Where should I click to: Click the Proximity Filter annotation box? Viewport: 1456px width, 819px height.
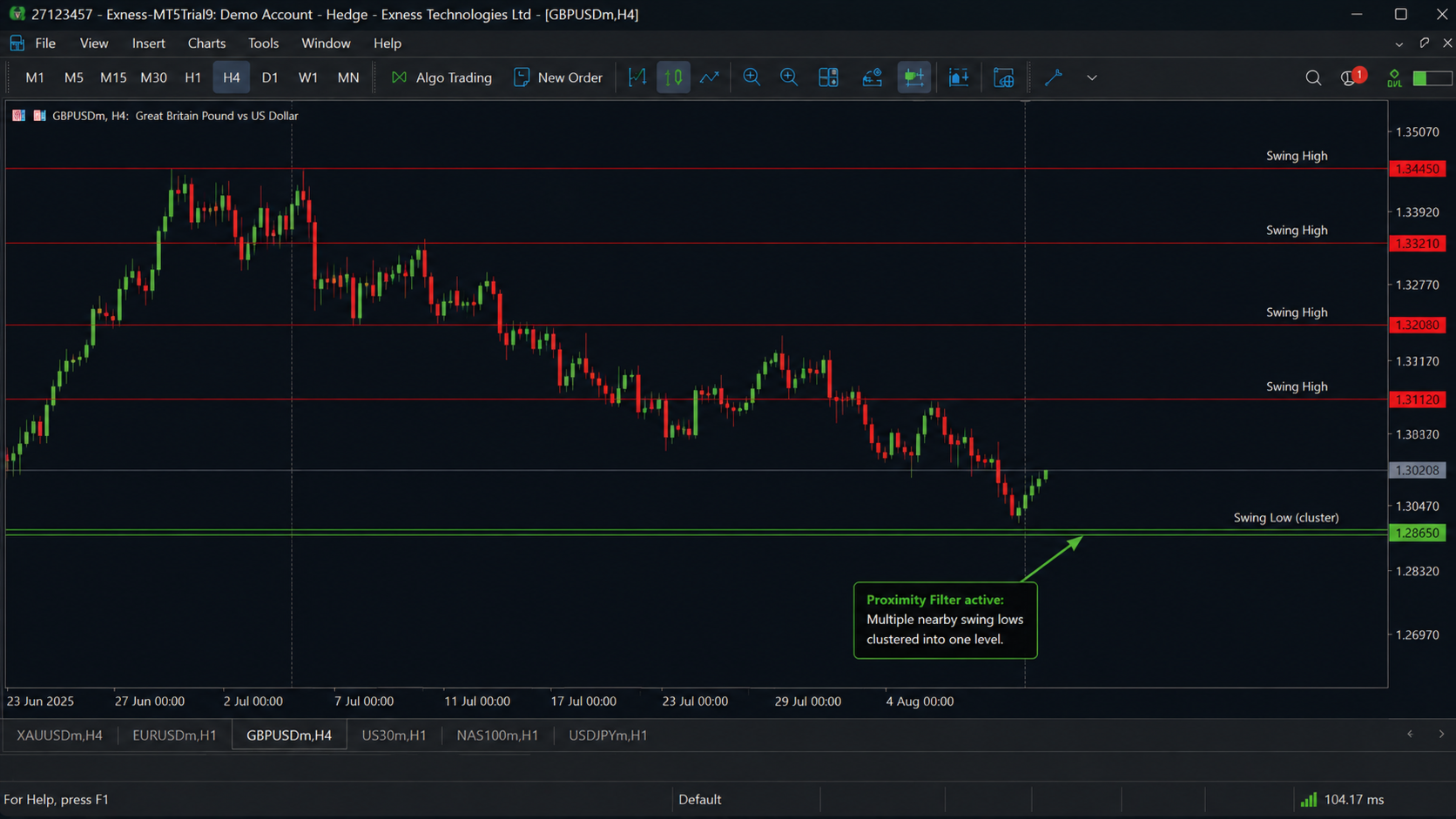coord(945,620)
